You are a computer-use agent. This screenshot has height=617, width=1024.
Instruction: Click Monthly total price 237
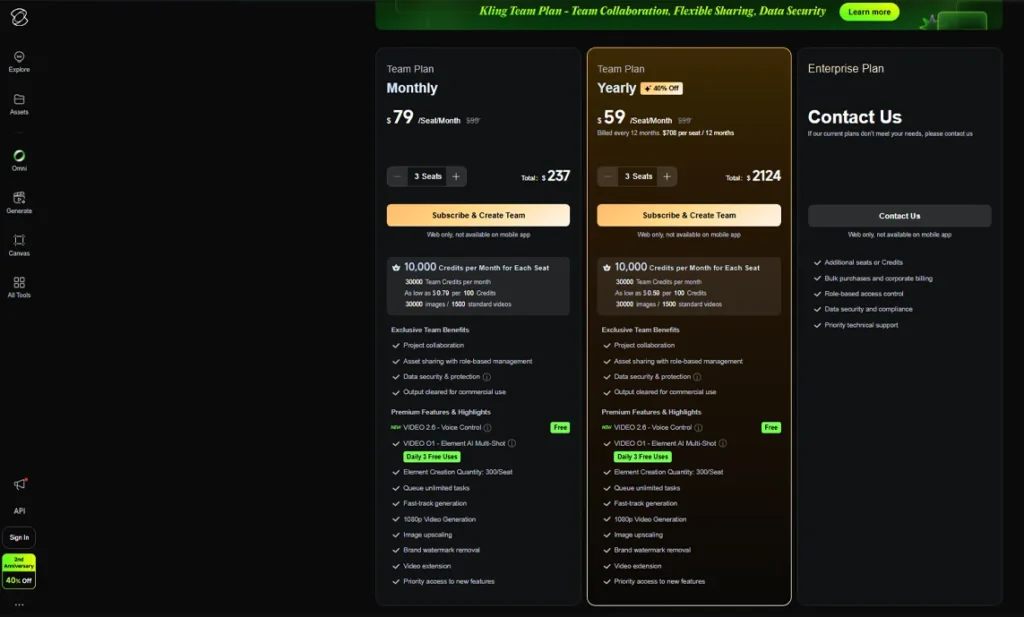(558, 176)
